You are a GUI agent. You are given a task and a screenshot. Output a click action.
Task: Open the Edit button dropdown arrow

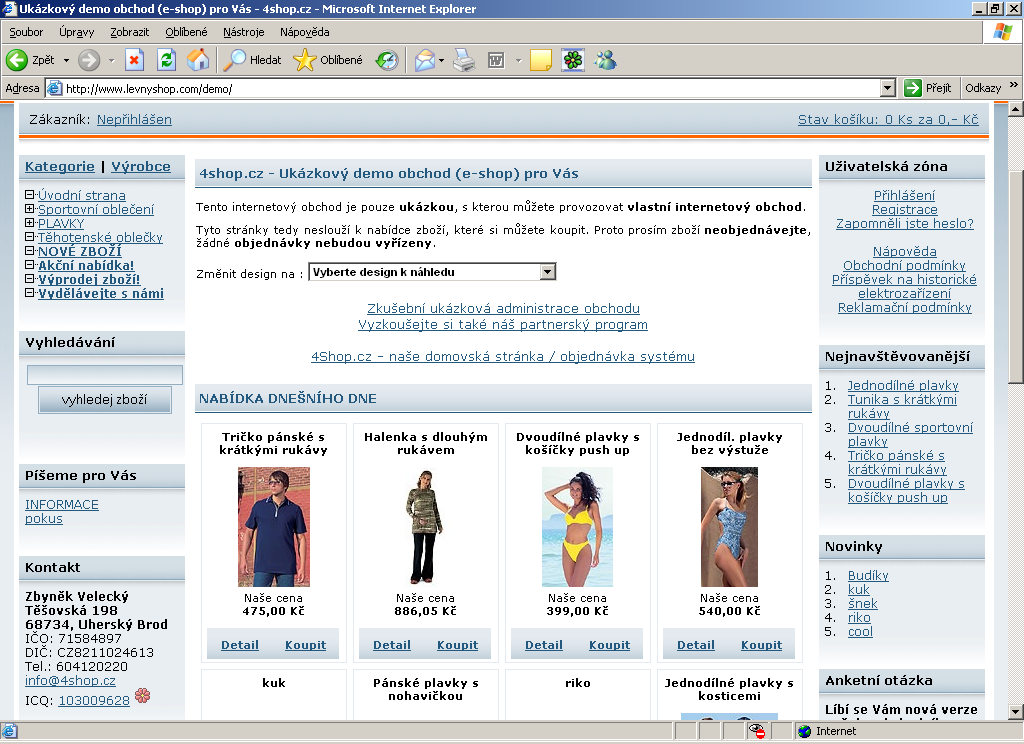519,61
